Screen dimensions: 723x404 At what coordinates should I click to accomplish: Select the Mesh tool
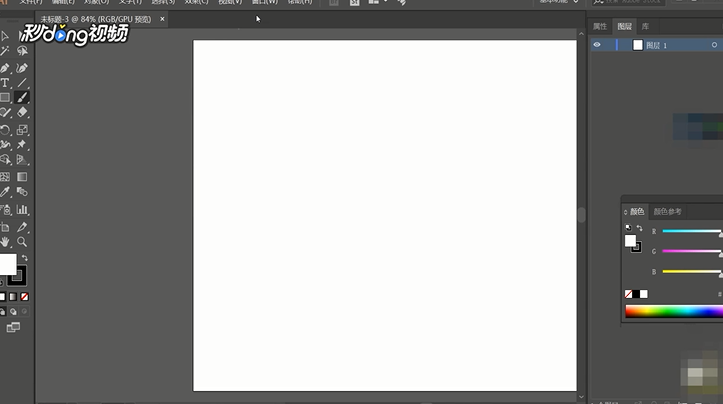5,177
